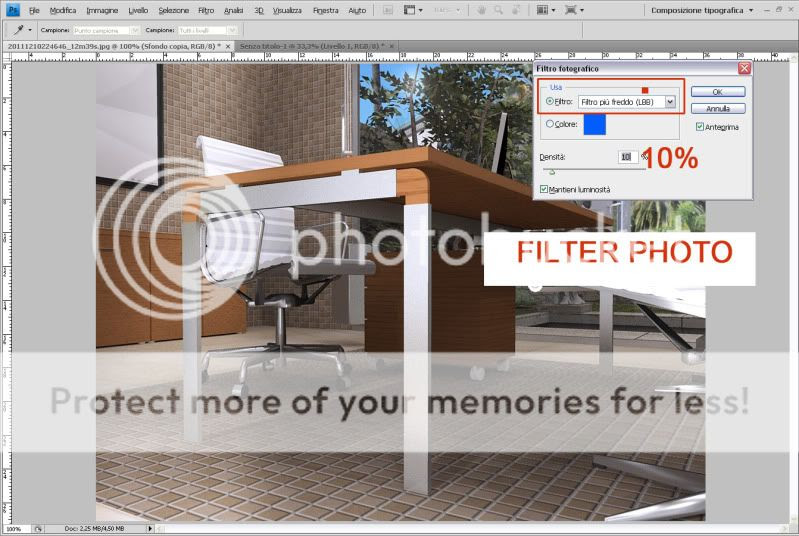Select the Colore radio button
The height and width of the screenshot is (536, 799).
[x=549, y=124]
